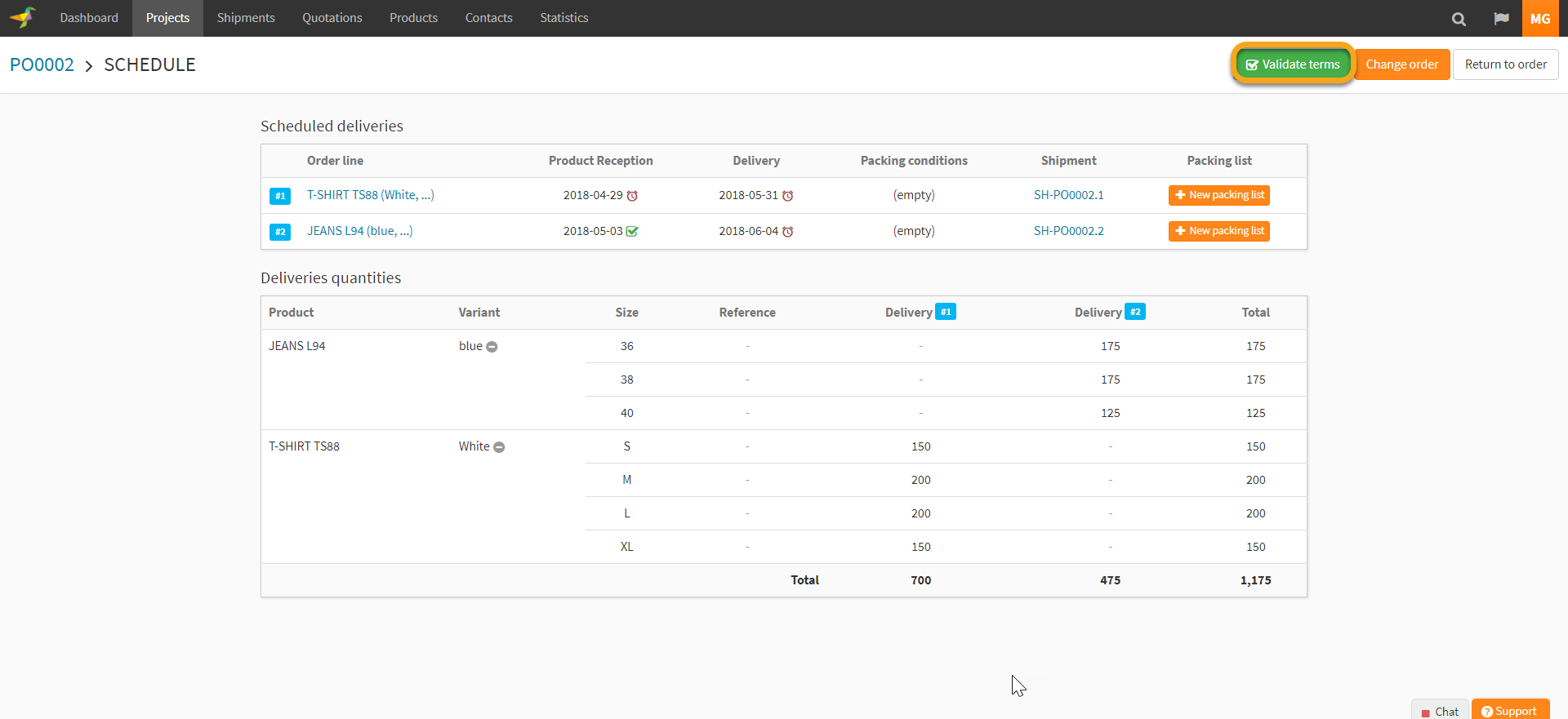The height and width of the screenshot is (719, 1568).
Task: Open the search magnifier icon
Action: (x=1459, y=19)
